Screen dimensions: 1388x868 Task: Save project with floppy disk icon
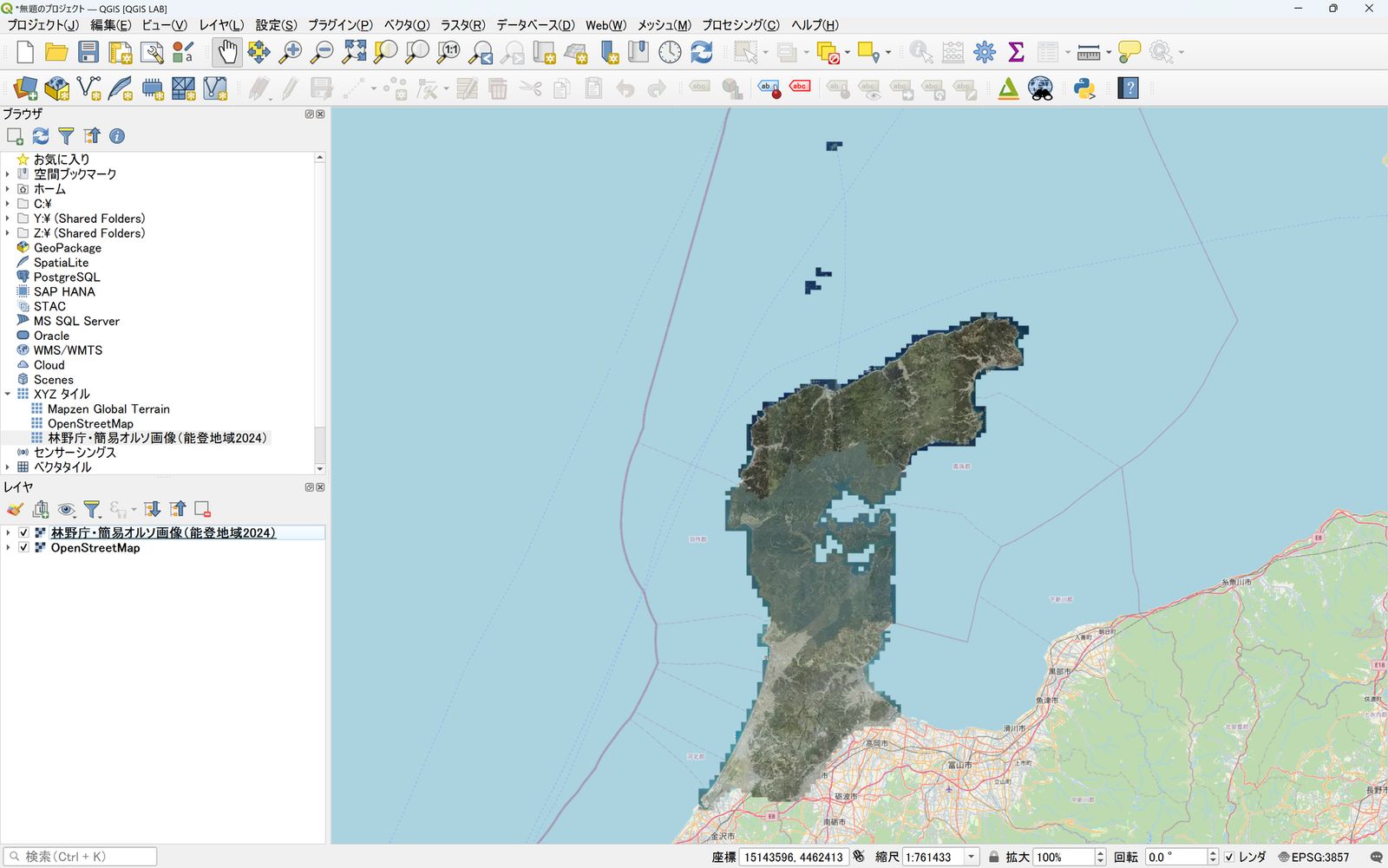(88, 52)
